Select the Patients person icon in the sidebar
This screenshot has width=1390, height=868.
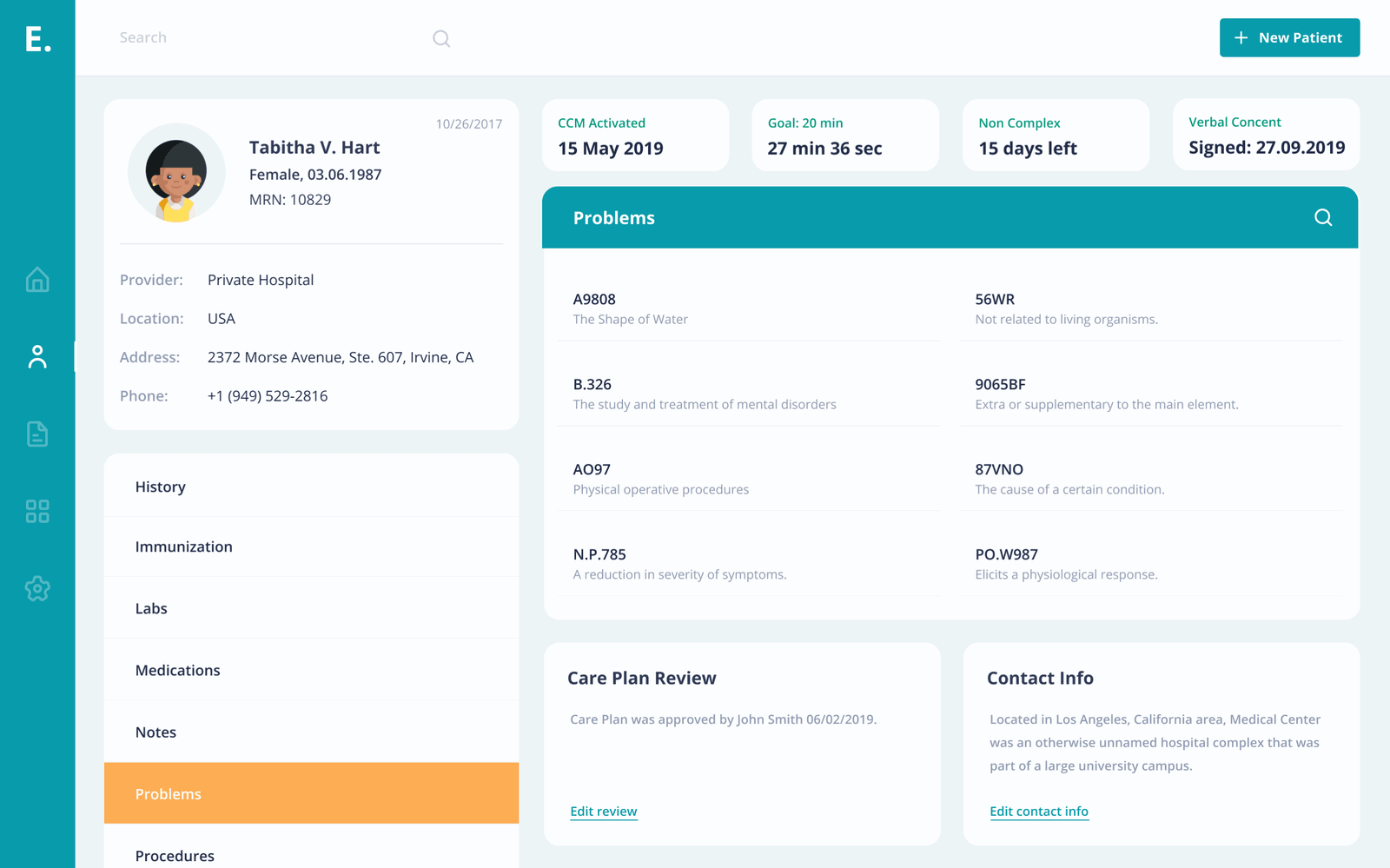click(37, 357)
